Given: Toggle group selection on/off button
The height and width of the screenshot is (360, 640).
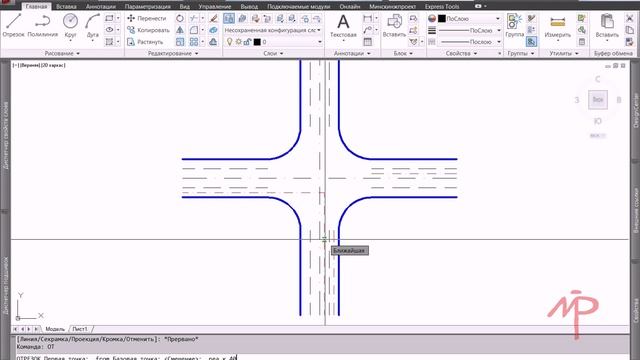Looking at the screenshot, I should 531,42.
